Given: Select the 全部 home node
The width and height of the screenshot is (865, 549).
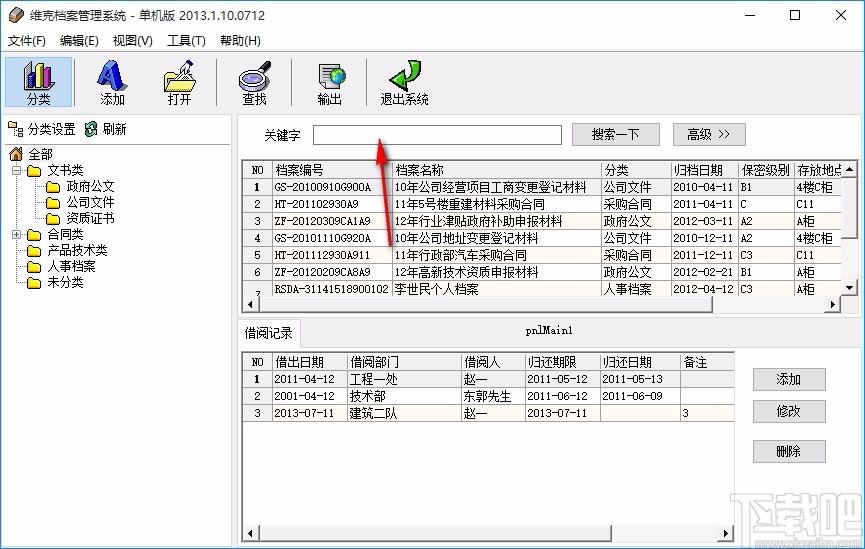Looking at the screenshot, I should 31,154.
